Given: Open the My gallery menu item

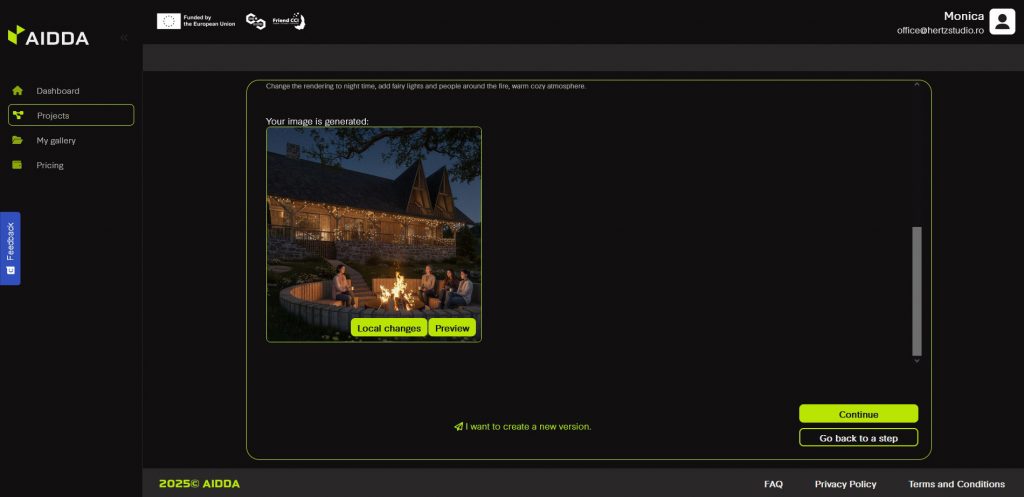Looking at the screenshot, I should pos(56,141).
